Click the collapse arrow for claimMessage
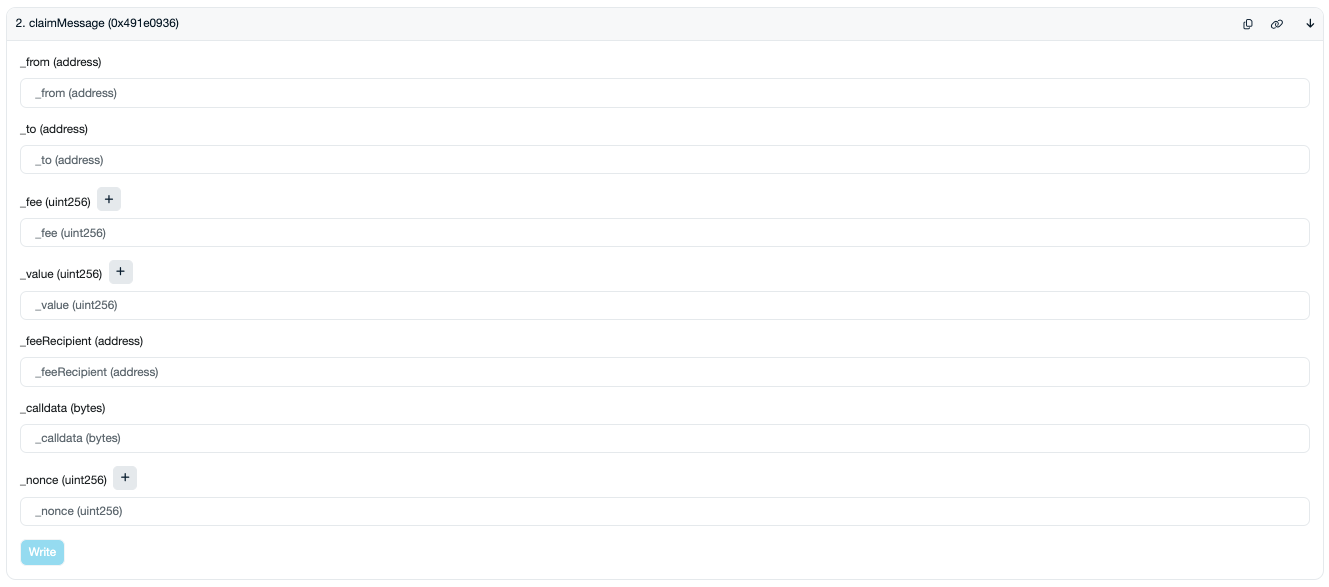This screenshot has height=587, width=1329. point(1310,23)
